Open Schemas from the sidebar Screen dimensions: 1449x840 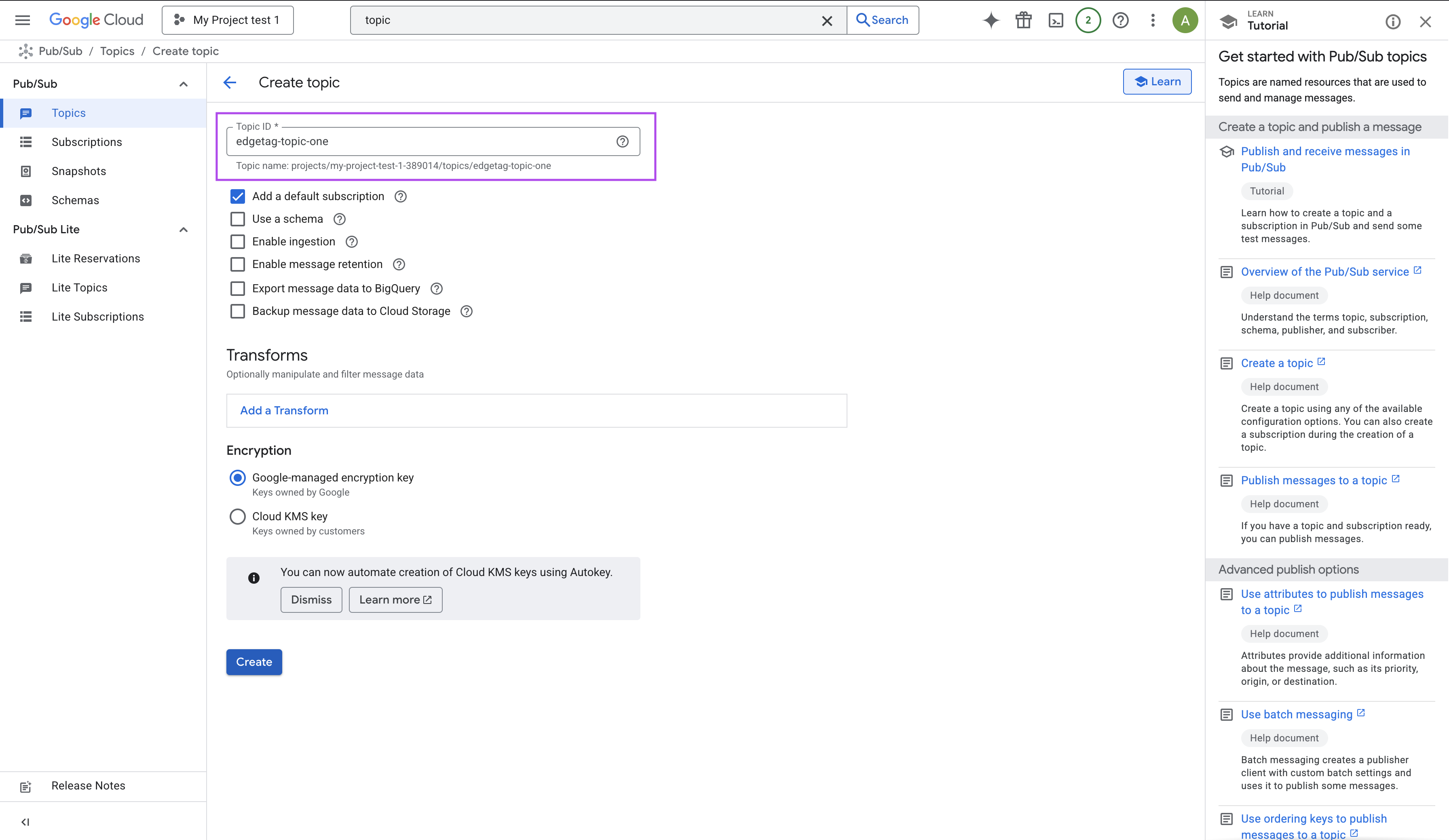(x=75, y=200)
